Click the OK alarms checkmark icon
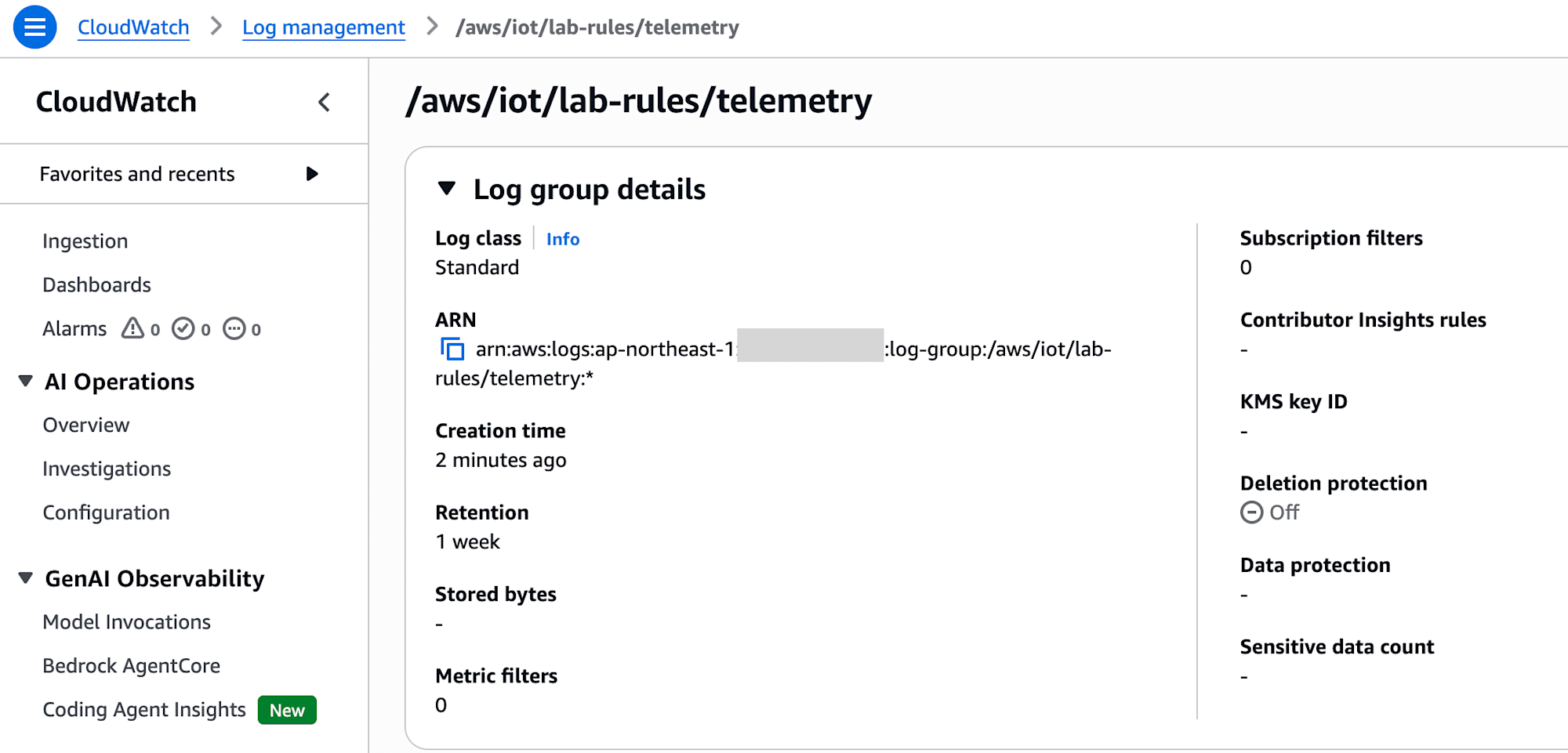Screen dimensions: 1568x753 pos(183,328)
